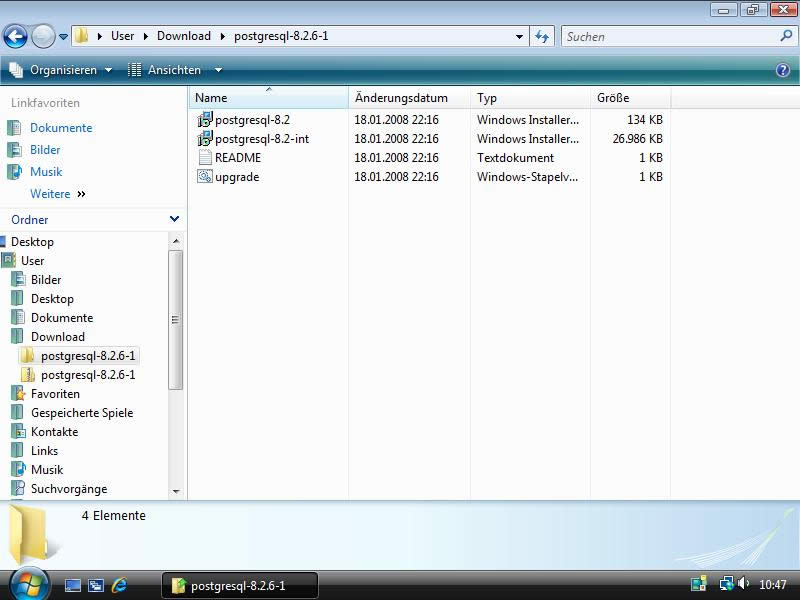Click postgresql-8.2.6-1 taskbar button

pos(240,585)
